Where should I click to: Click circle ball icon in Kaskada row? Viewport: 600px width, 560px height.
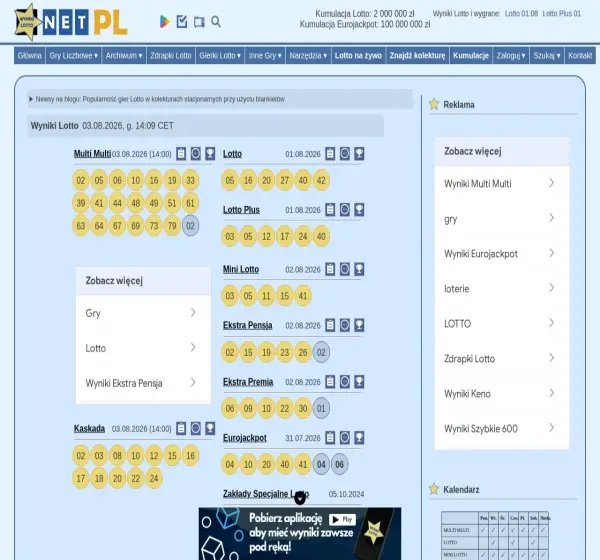(x=196, y=428)
